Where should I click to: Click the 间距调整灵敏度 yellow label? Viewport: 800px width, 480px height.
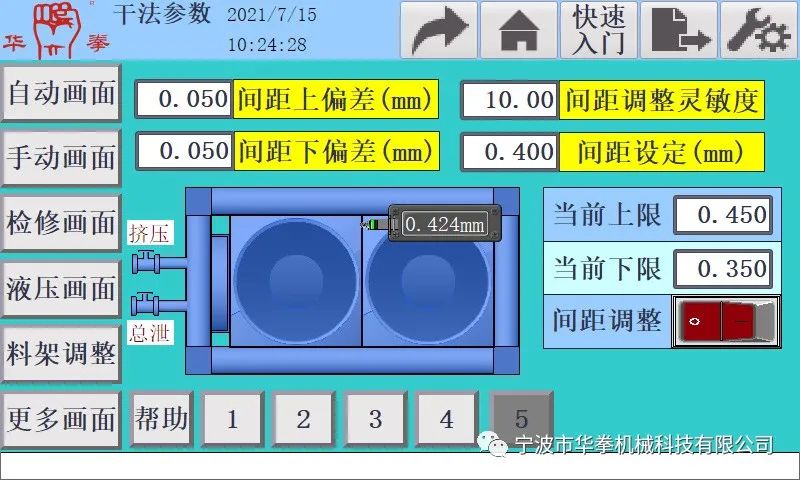pyautogui.click(x=662, y=100)
